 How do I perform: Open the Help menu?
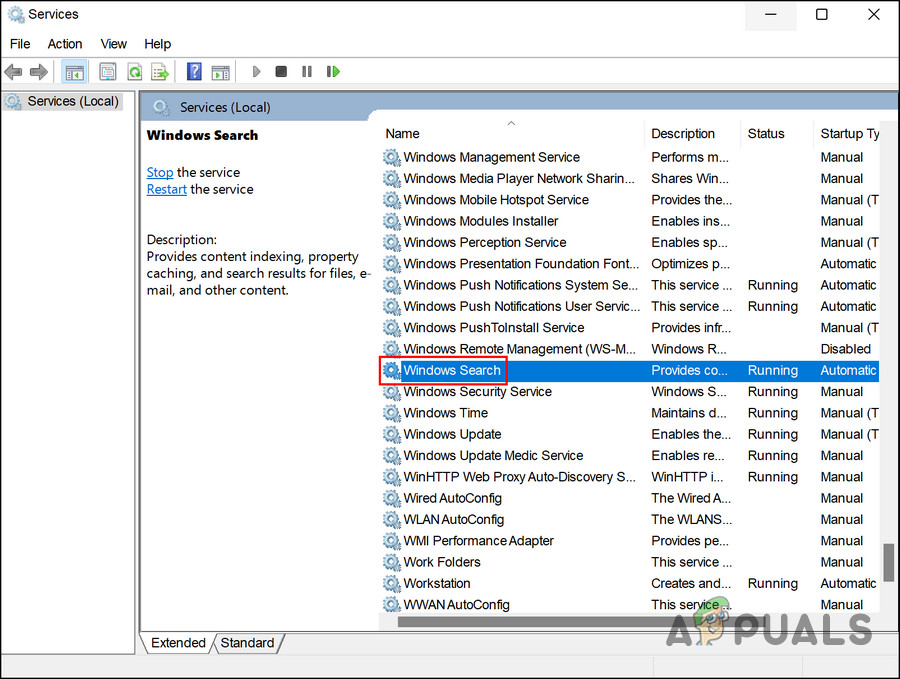pyautogui.click(x=157, y=44)
